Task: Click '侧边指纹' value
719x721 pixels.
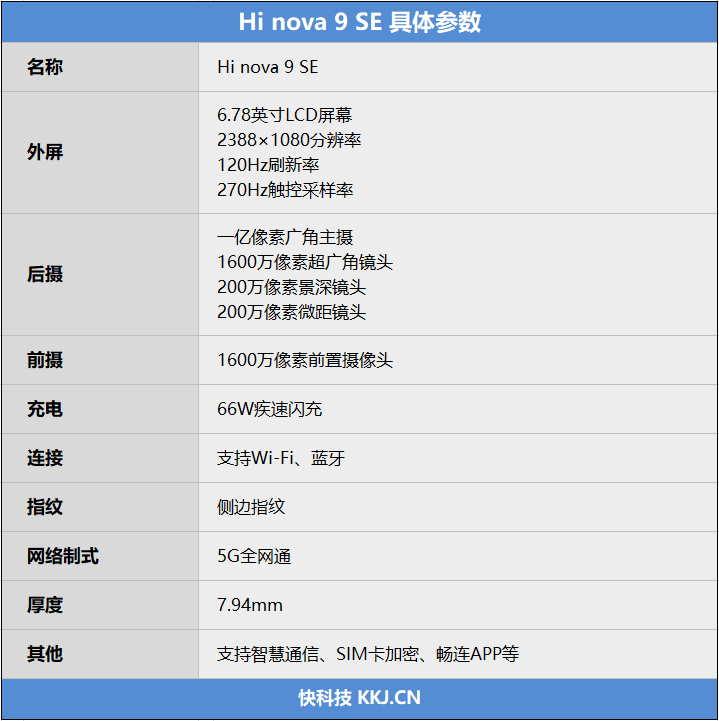Action: pos(251,507)
